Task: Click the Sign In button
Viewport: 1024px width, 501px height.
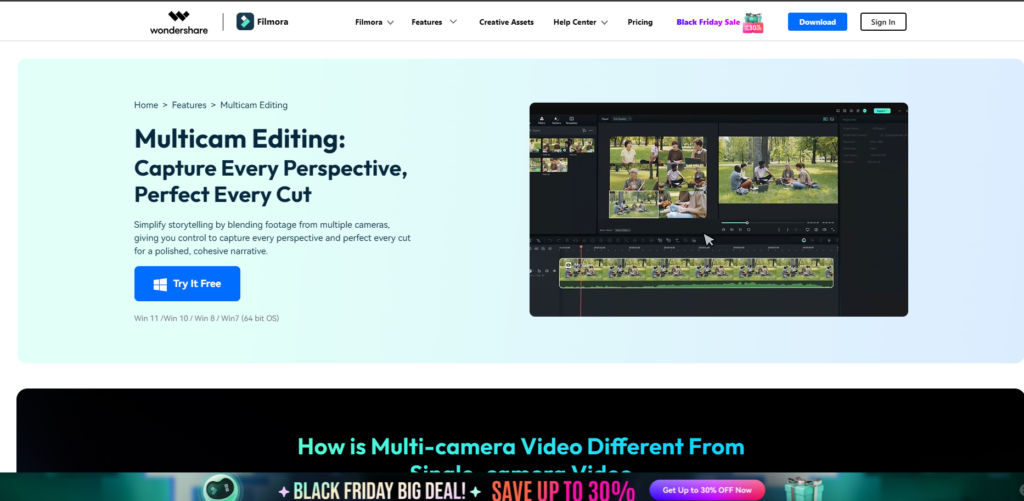Action: 883,22
